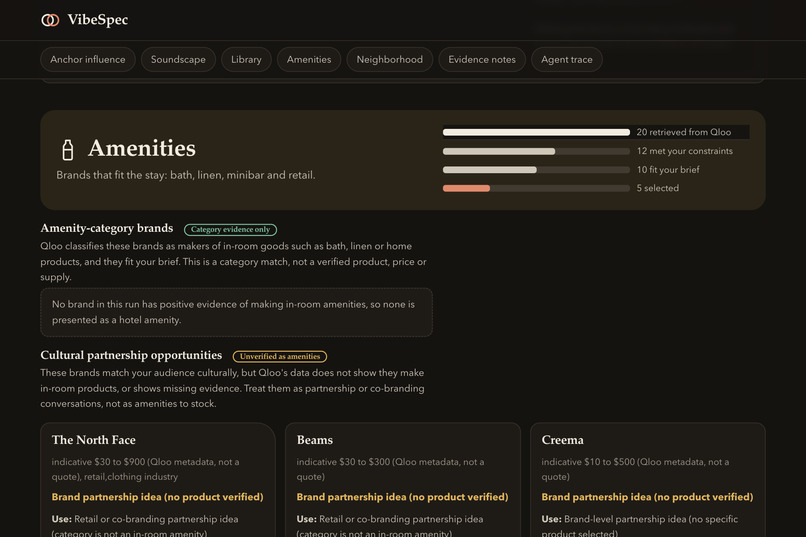This screenshot has height=537, width=806.
Task: Click the '20 retrieved from Qloo' label
Action: tap(684, 132)
